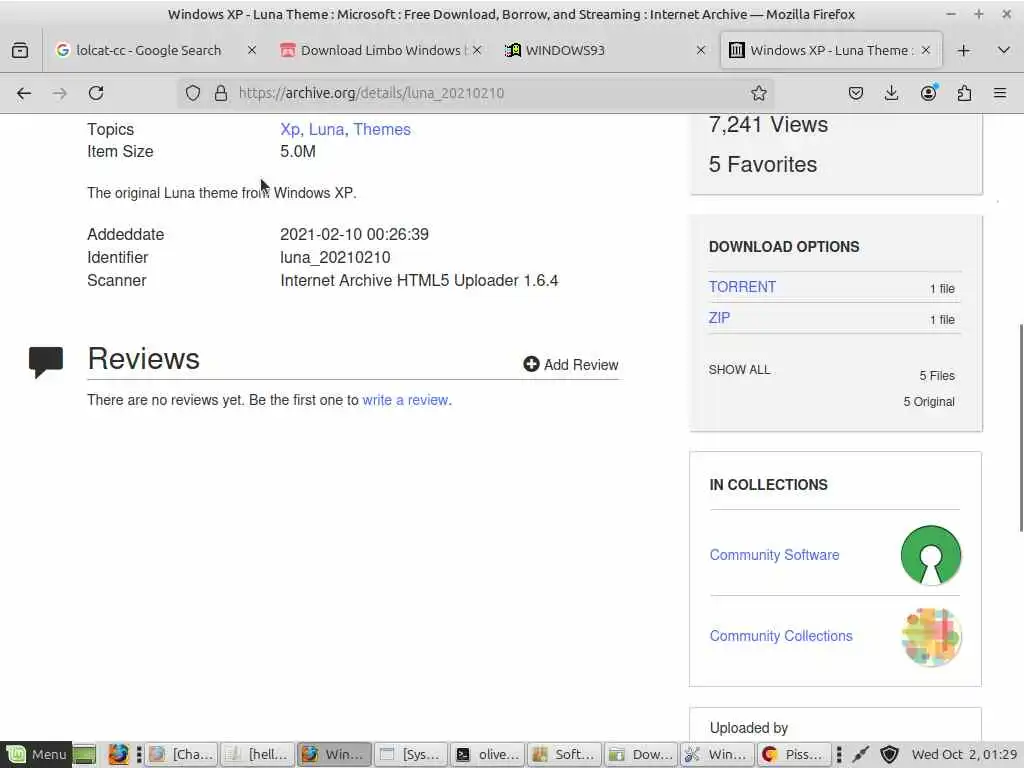The image size is (1024, 768).
Task: Click the colorful Community Collections thumbnail
Action: [931, 637]
